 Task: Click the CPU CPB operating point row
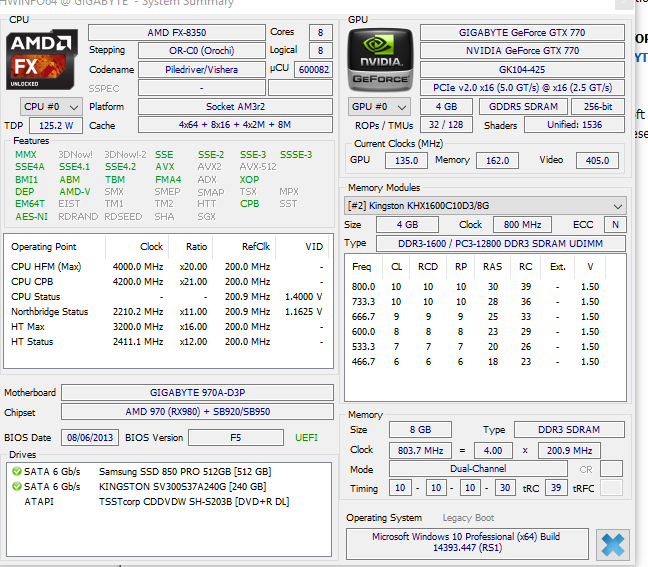point(167,282)
